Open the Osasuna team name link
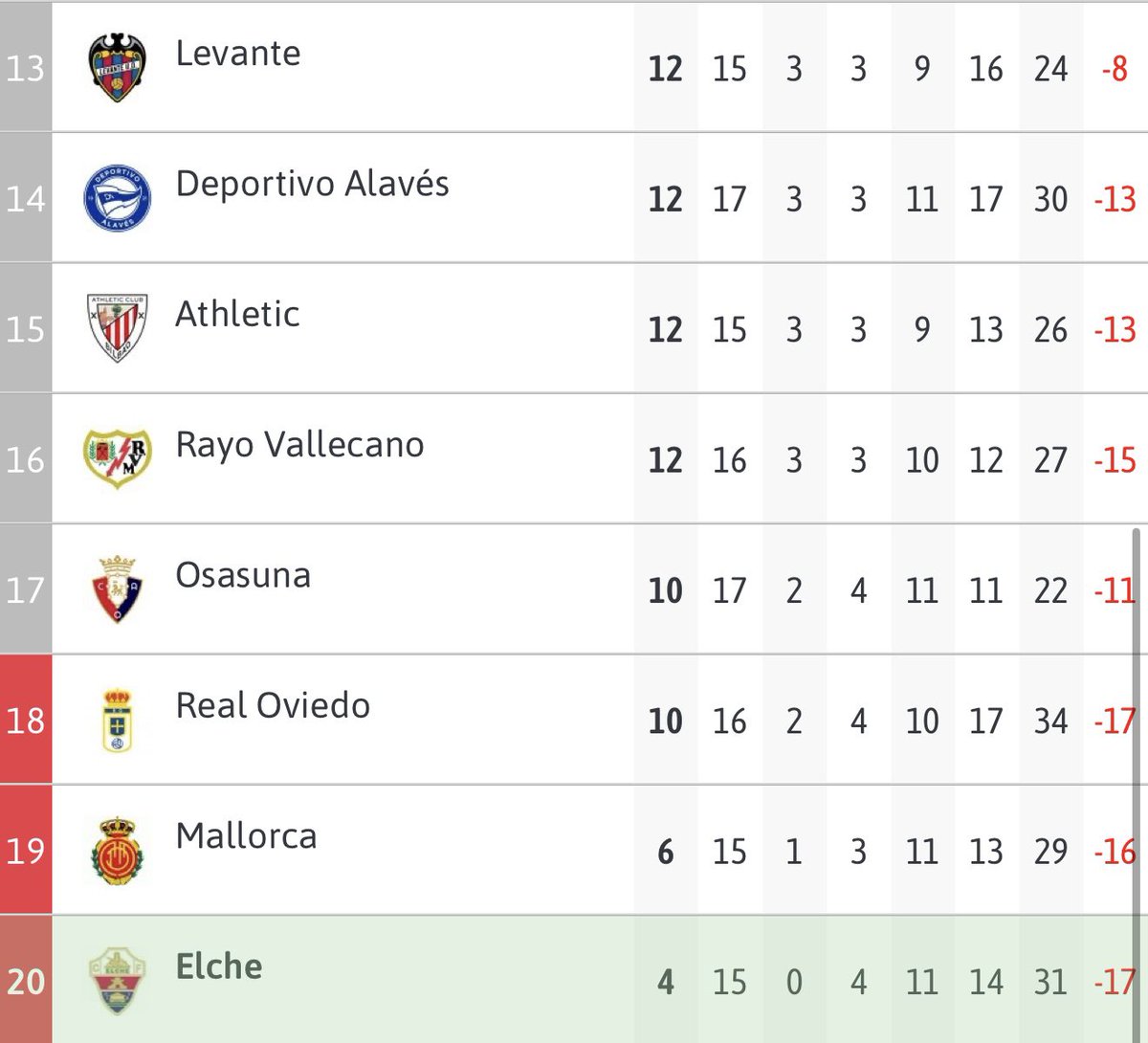Image resolution: width=1148 pixels, height=1043 pixels. coord(243,575)
